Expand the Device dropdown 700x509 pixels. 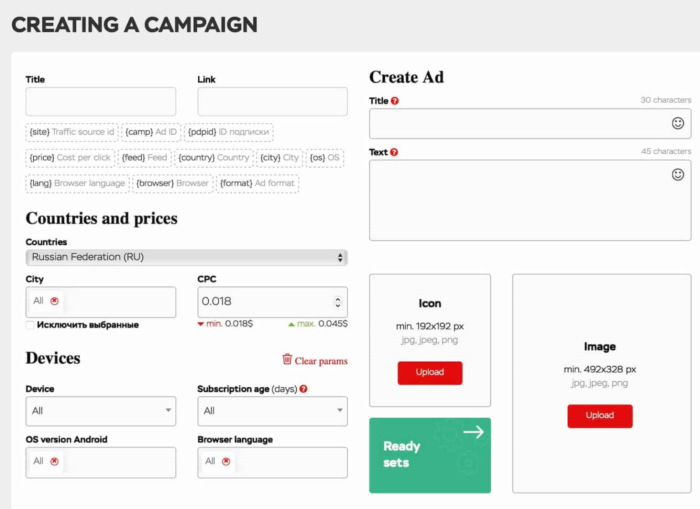pyautogui.click(x=101, y=411)
